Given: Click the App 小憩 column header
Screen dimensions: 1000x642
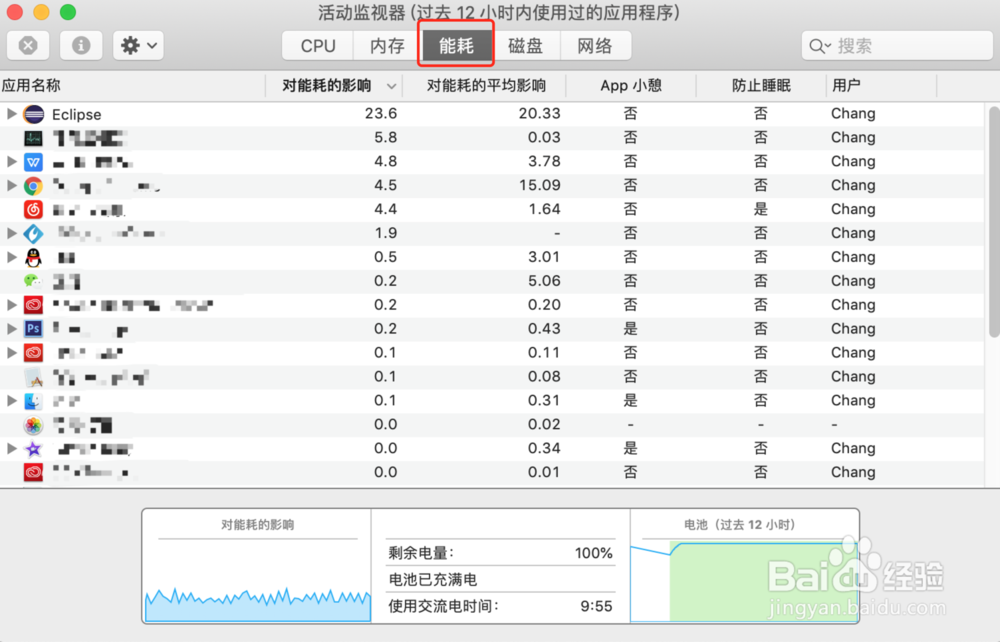Looking at the screenshot, I should click(630, 86).
